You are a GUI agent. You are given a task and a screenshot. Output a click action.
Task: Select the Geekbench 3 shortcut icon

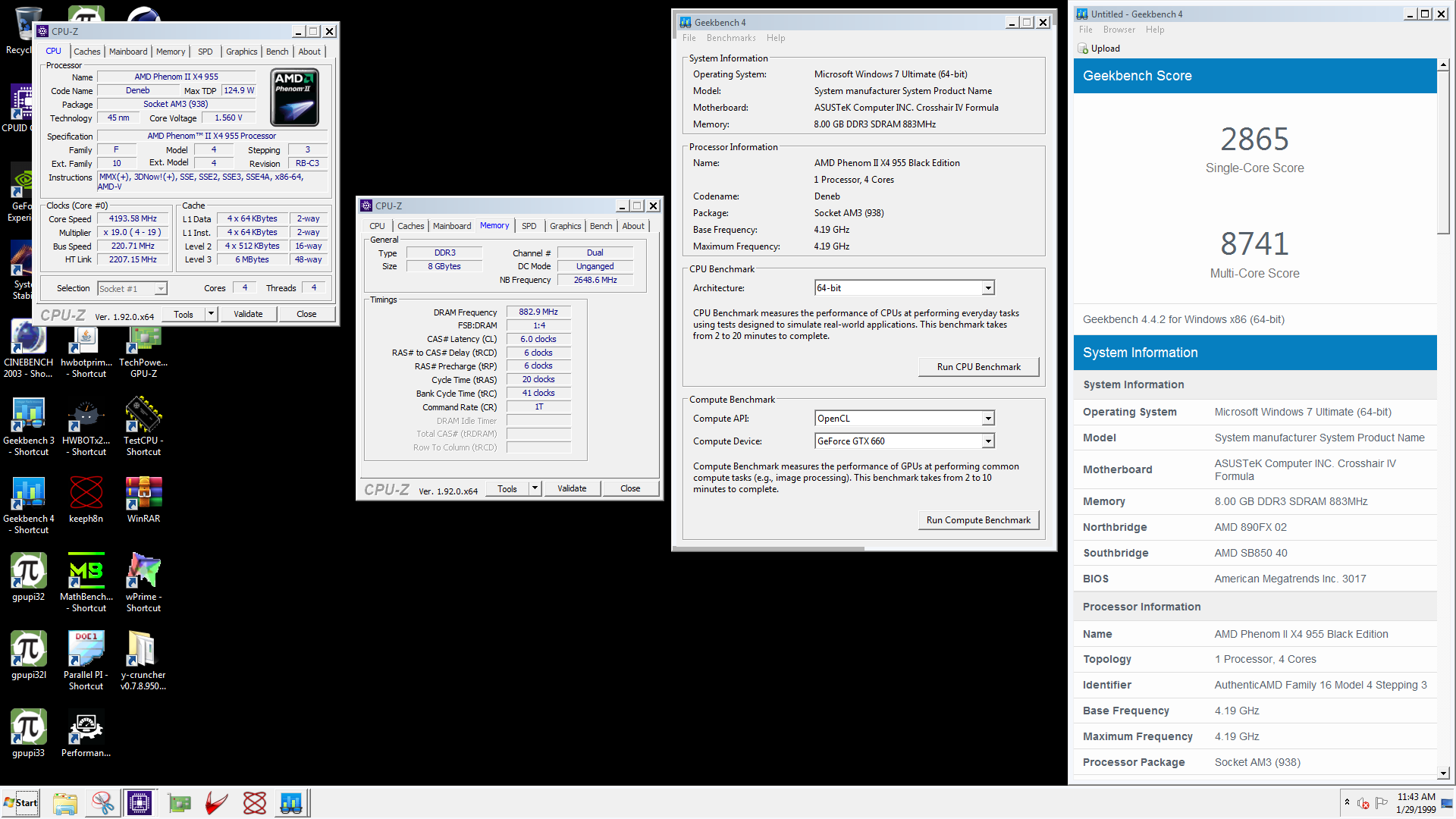[x=28, y=426]
